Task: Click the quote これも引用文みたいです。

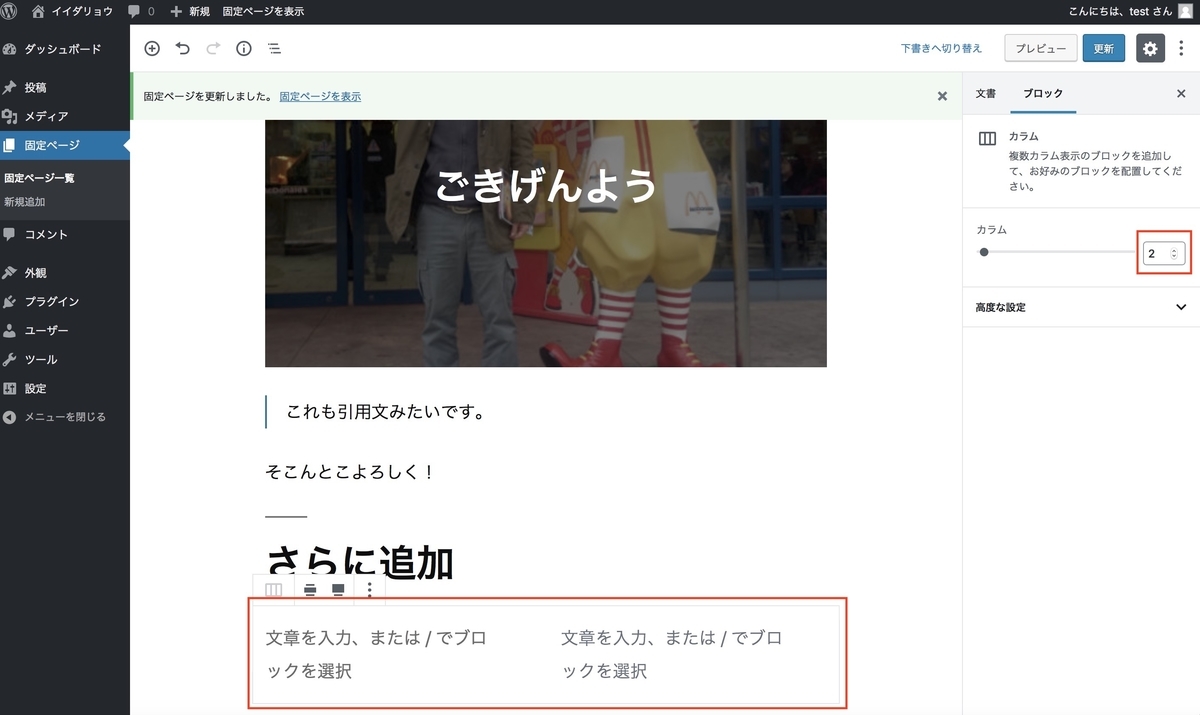Action: coord(385,412)
